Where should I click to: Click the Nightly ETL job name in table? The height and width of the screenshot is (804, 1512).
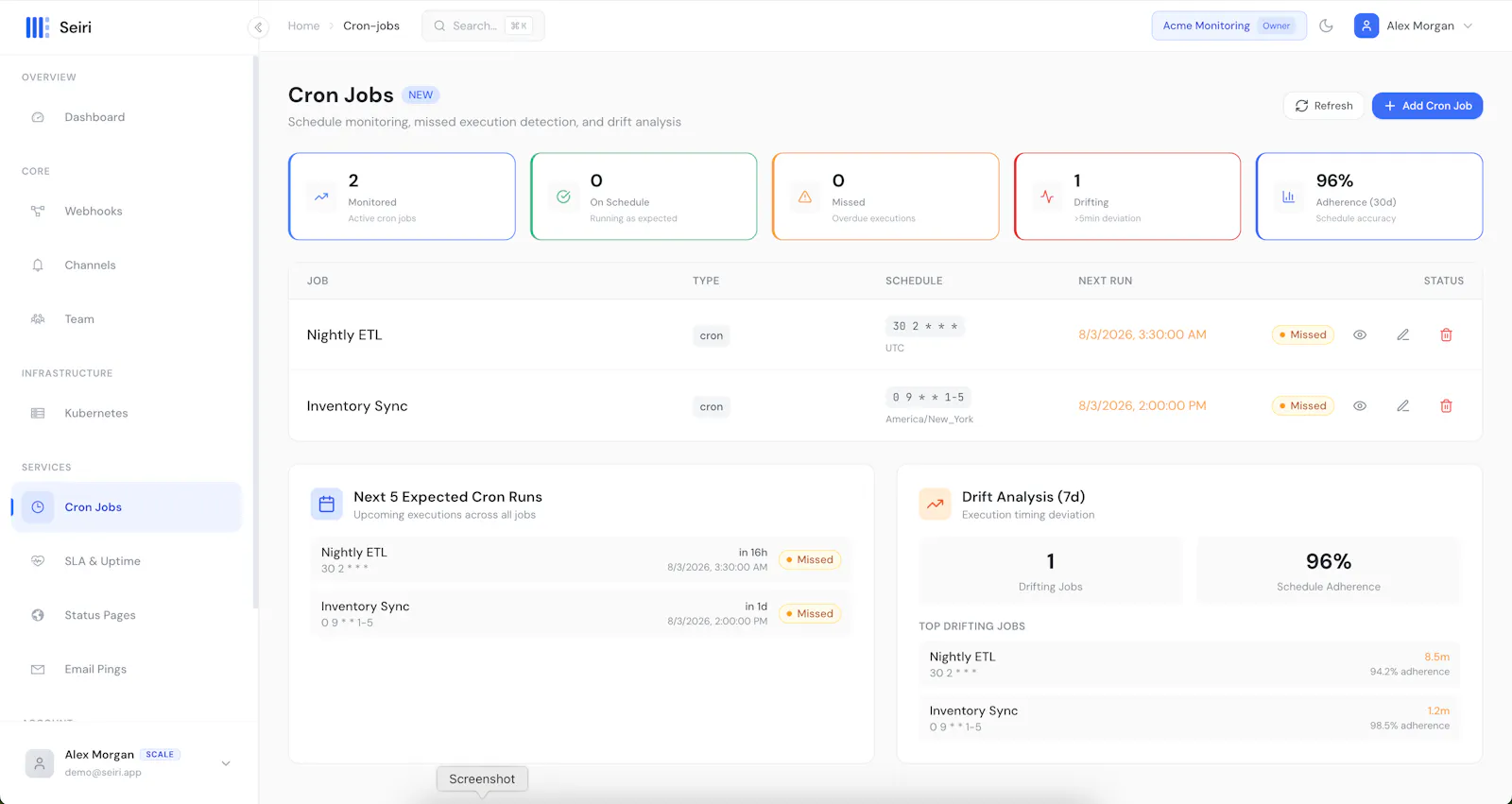click(344, 335)
